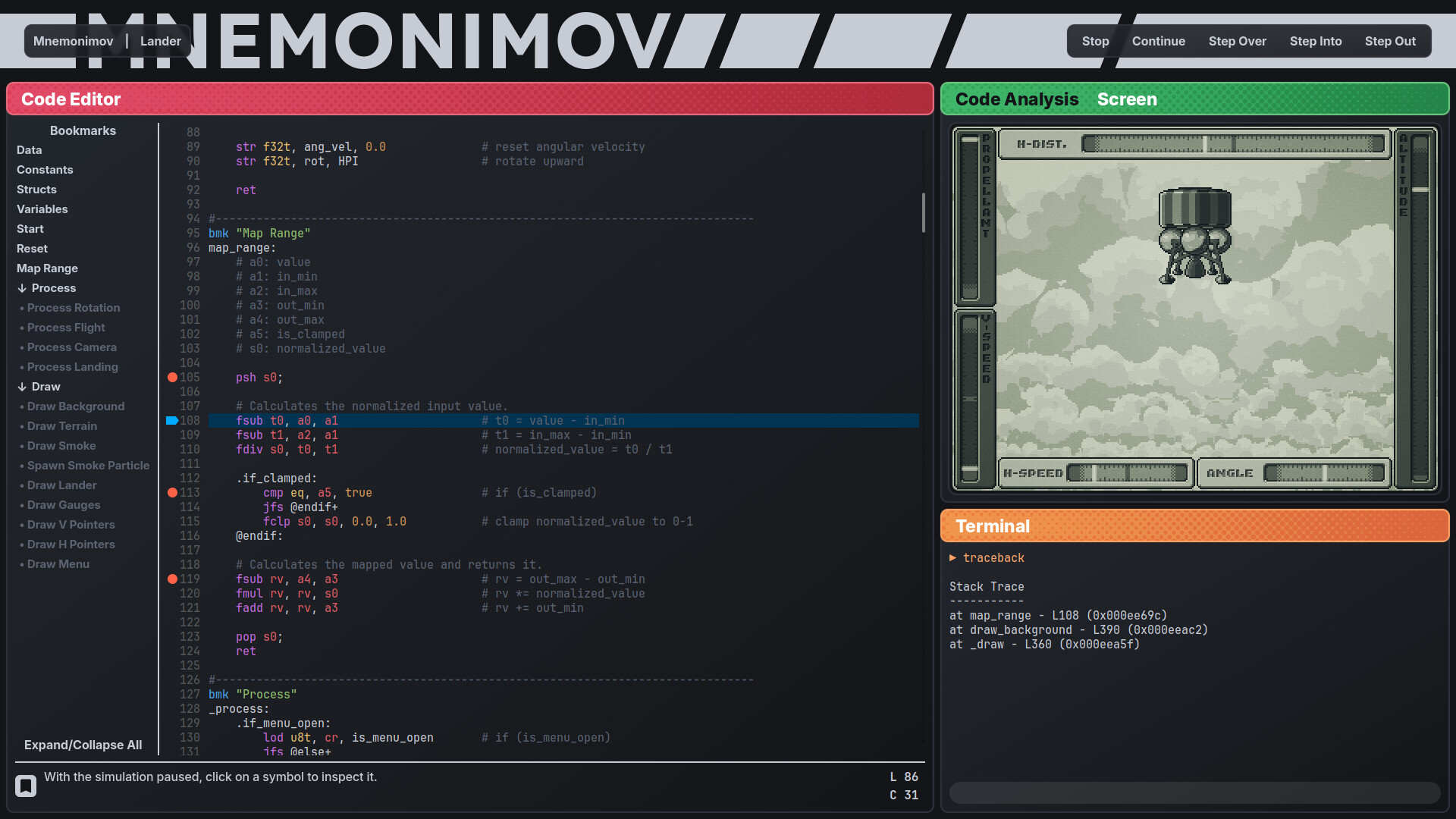Image resolution: width=1456 pixels, height=819 pixels.
Task: Click the ANGLE gauge in game screen
Action: coord(1324,473)
